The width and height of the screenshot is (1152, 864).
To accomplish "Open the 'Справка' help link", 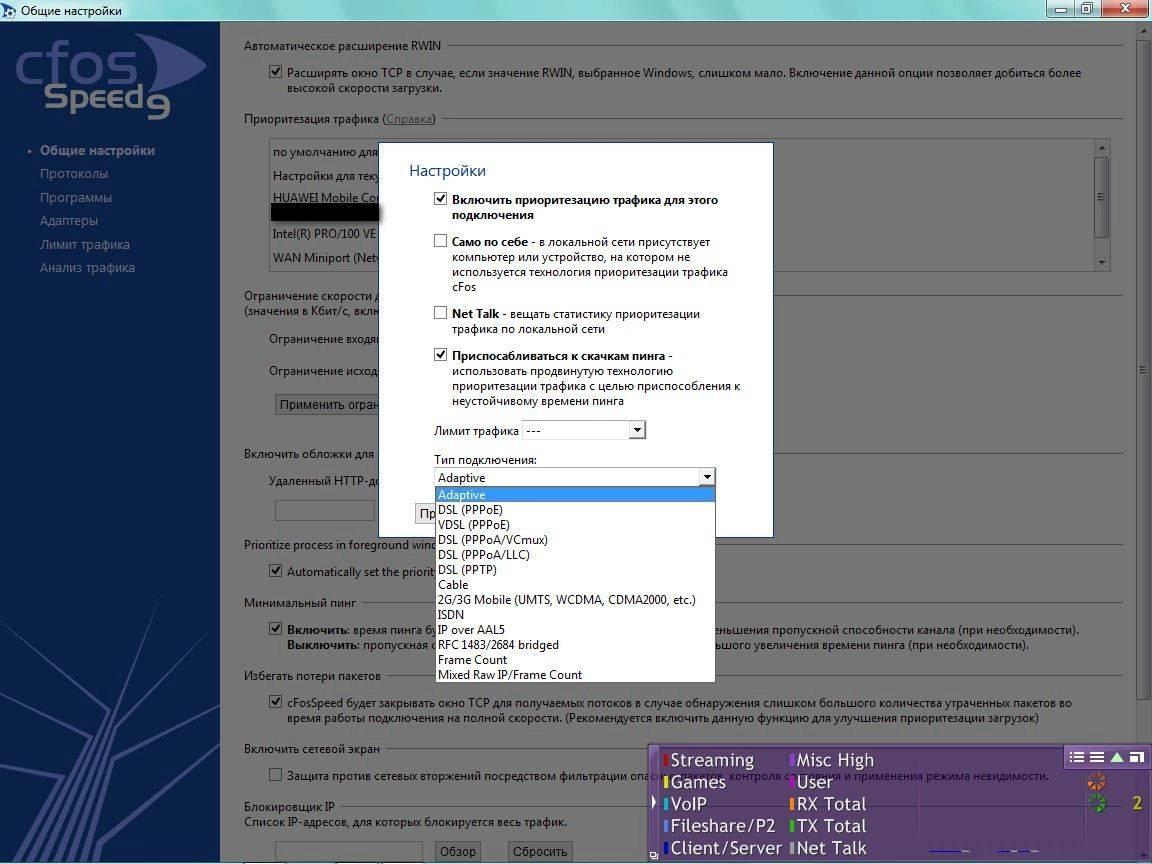I will 409,119.
